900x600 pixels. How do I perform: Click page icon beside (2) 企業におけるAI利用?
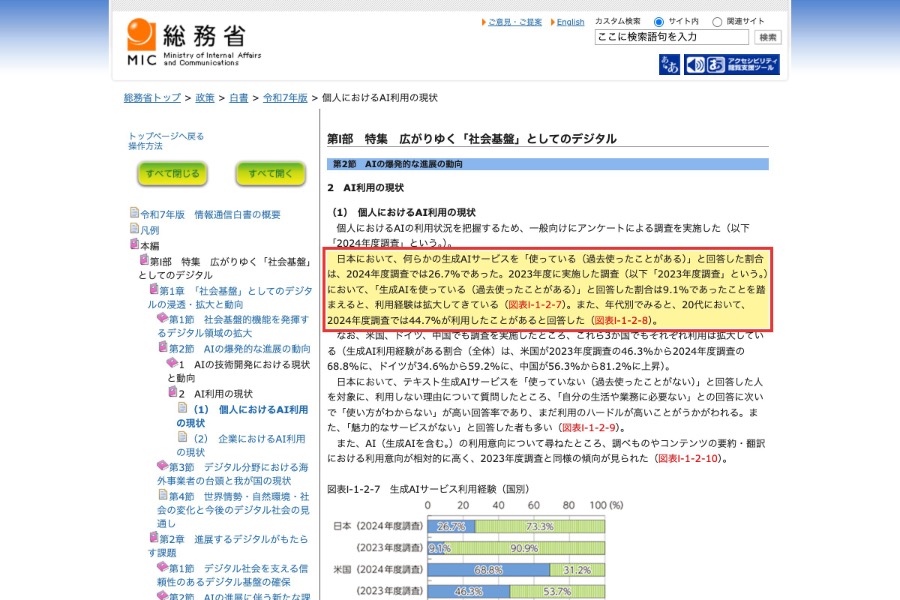183,437
